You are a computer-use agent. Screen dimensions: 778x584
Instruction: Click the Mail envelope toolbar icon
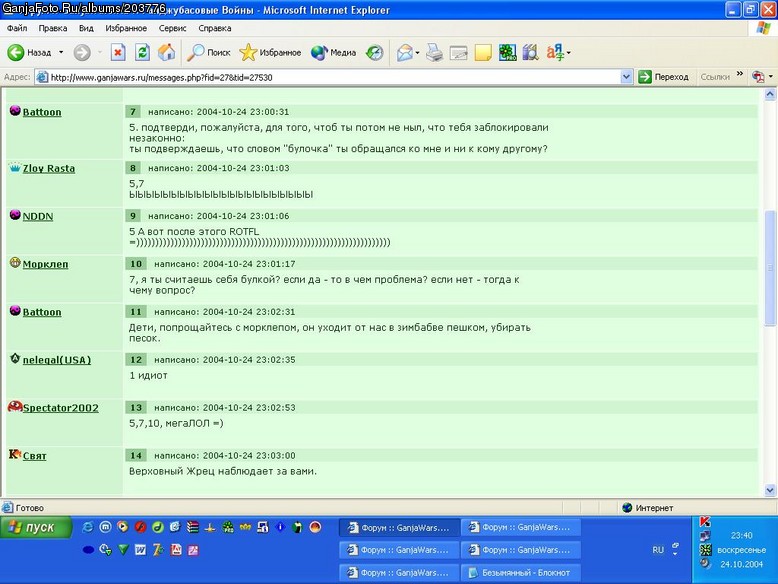click(404, 52)
